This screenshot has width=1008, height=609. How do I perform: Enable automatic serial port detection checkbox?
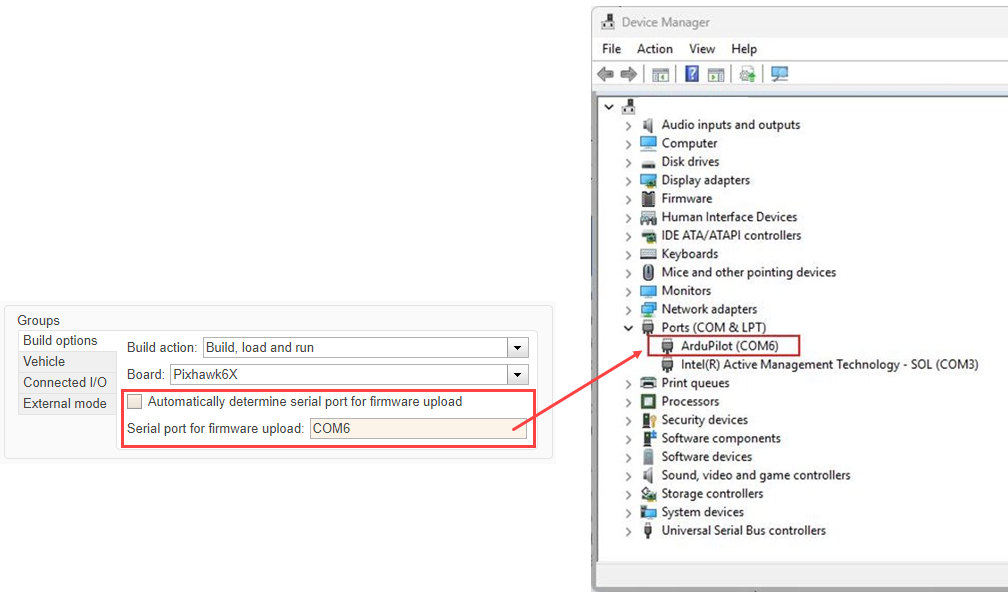[x=135, y=402]
